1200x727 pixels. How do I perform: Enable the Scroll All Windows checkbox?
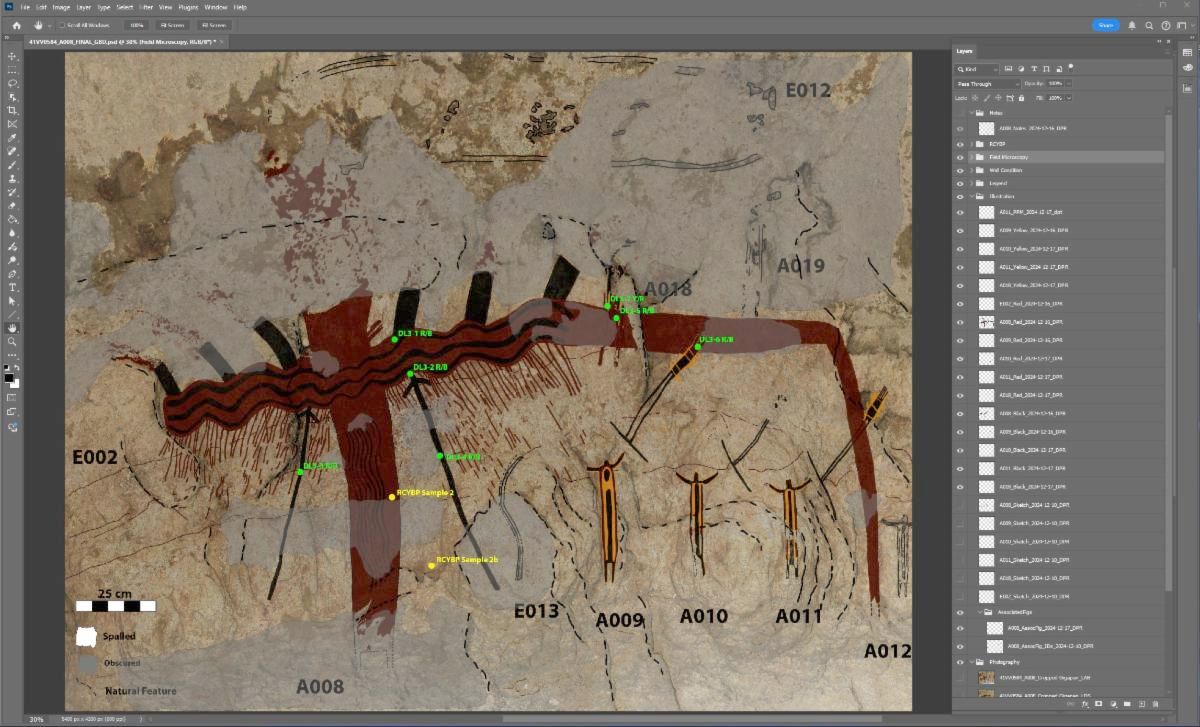[61, 25]
